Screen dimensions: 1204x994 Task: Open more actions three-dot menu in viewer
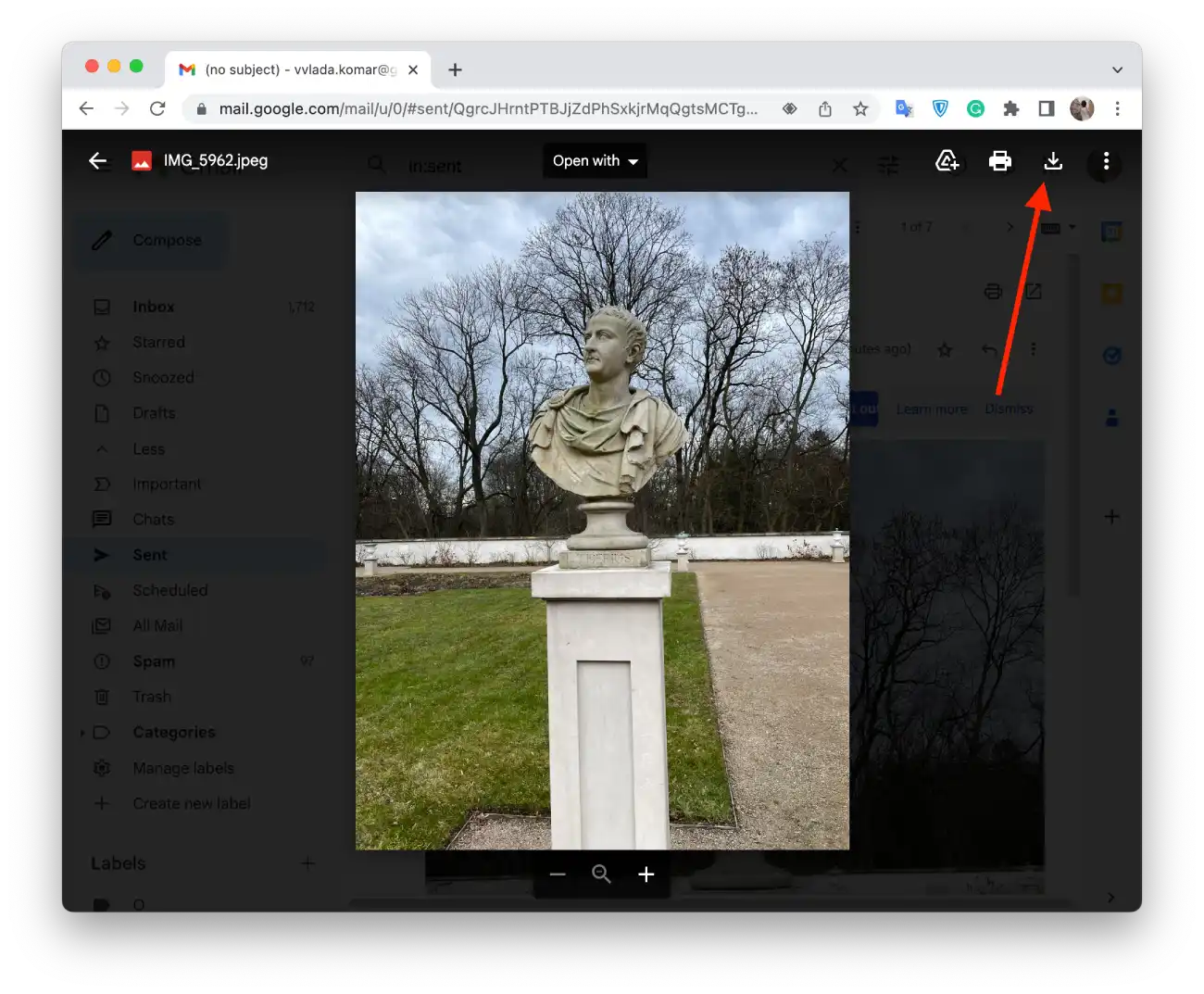click(1106, 161)
